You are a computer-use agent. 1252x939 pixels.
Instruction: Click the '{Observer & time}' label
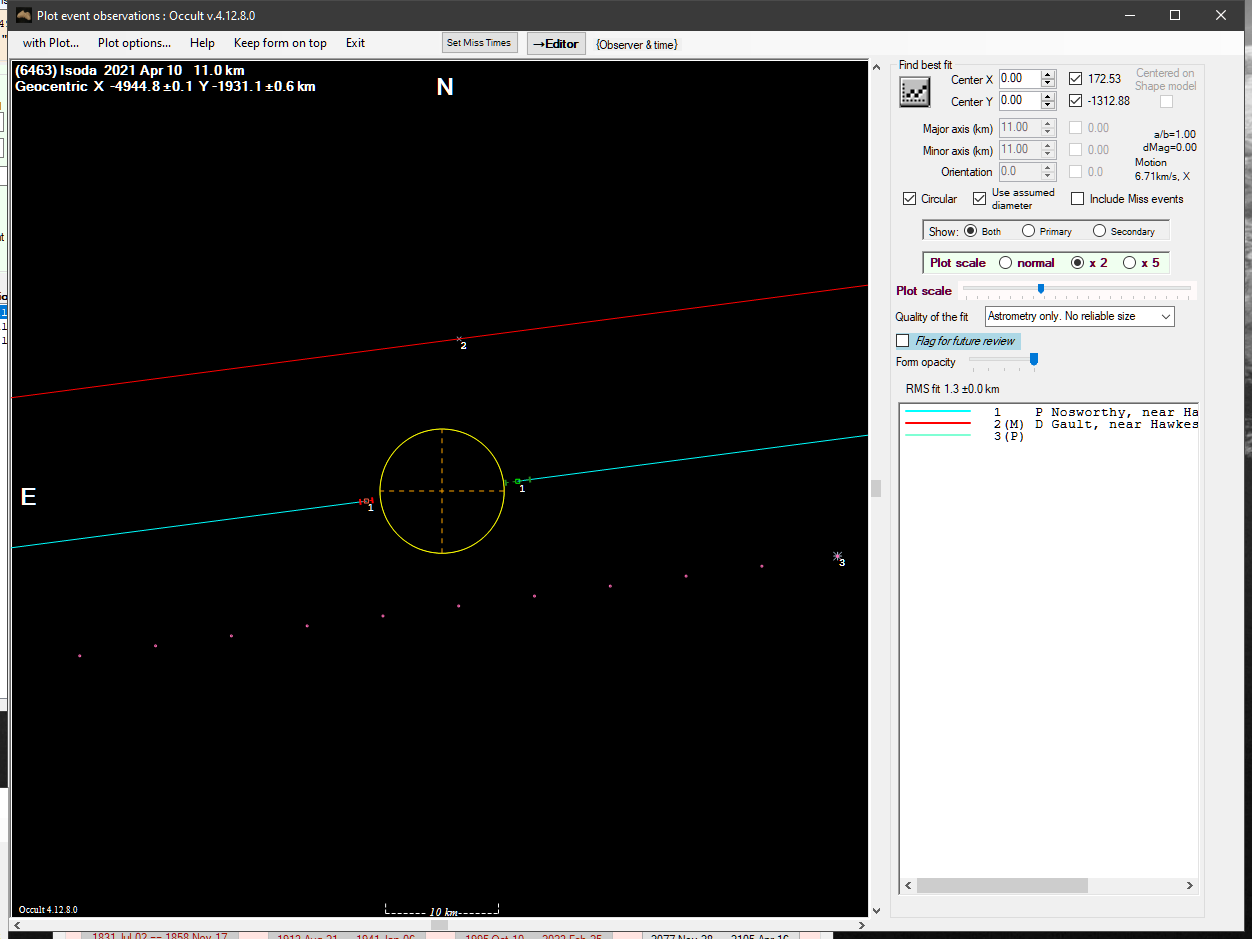(637, 44)
